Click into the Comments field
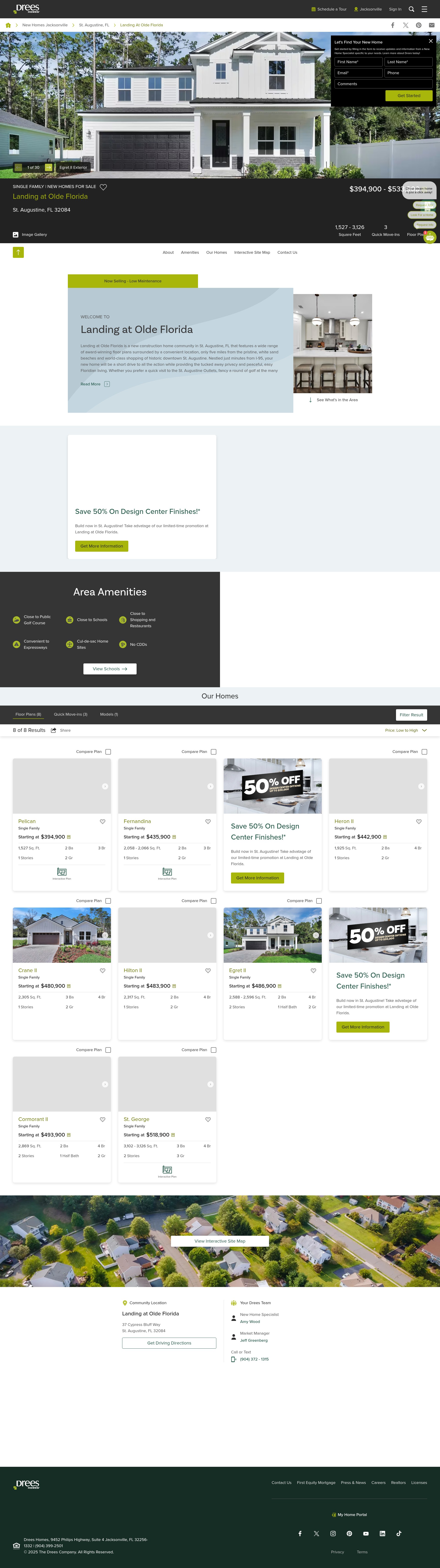Image resolution: width=440 pixels, height=1568 pixels. [x=383, y=84]
